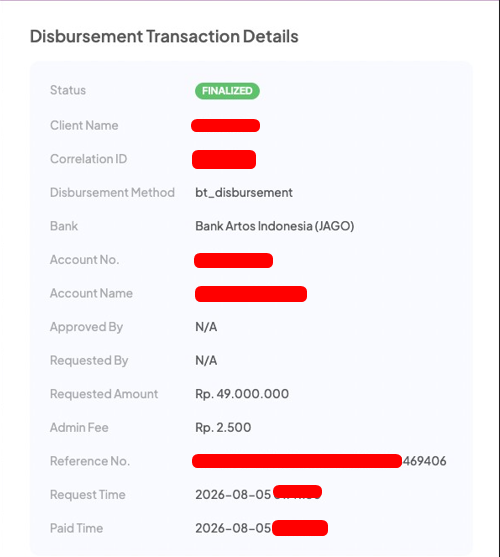Click the Disbursement Method label
This screenshot has width=500, height=557.
click(x=112, y=193)
